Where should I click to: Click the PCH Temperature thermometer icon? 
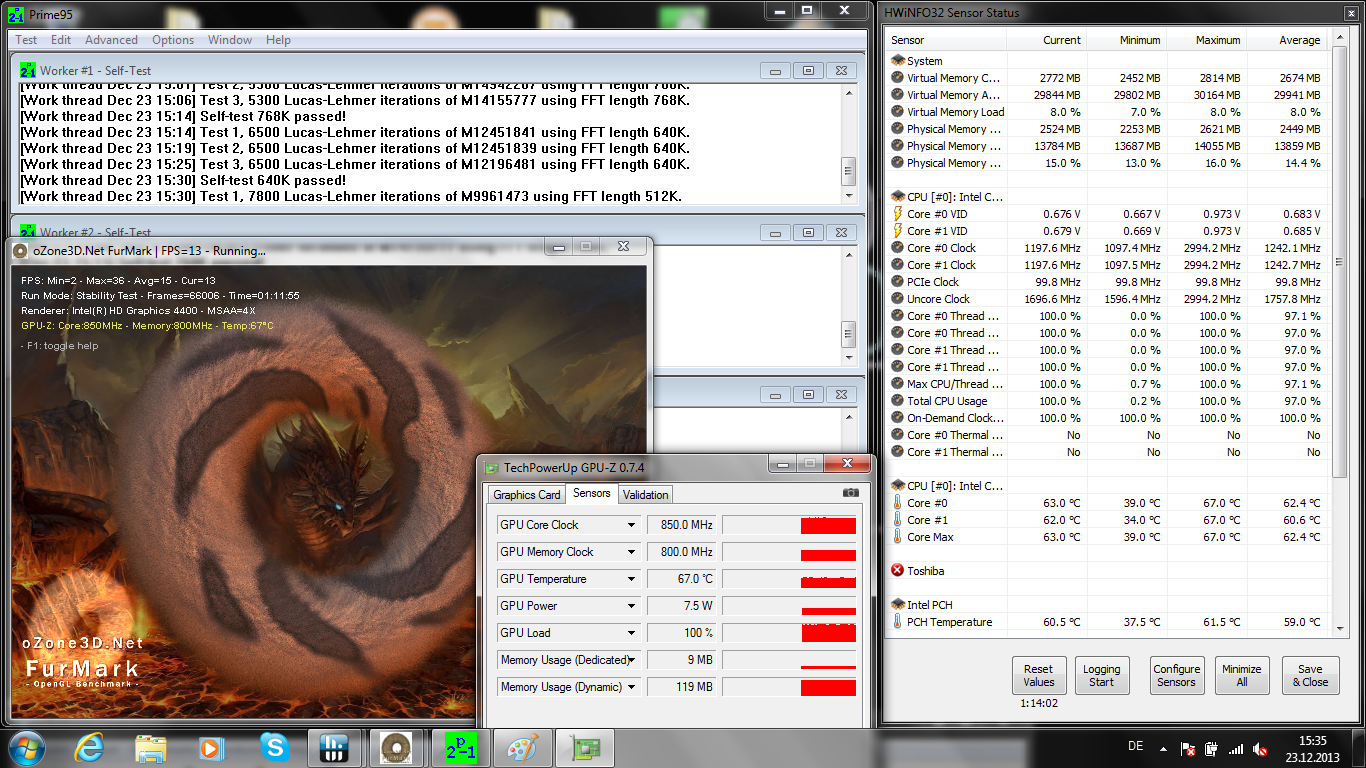[898, 622]
